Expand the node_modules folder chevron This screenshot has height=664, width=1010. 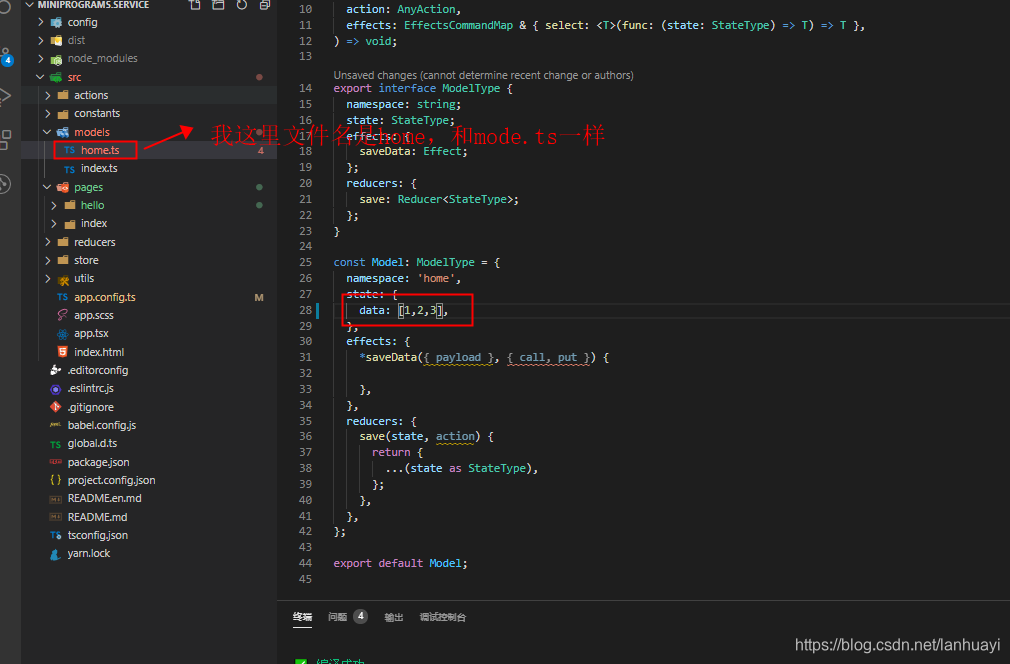(x=41, y=59)
